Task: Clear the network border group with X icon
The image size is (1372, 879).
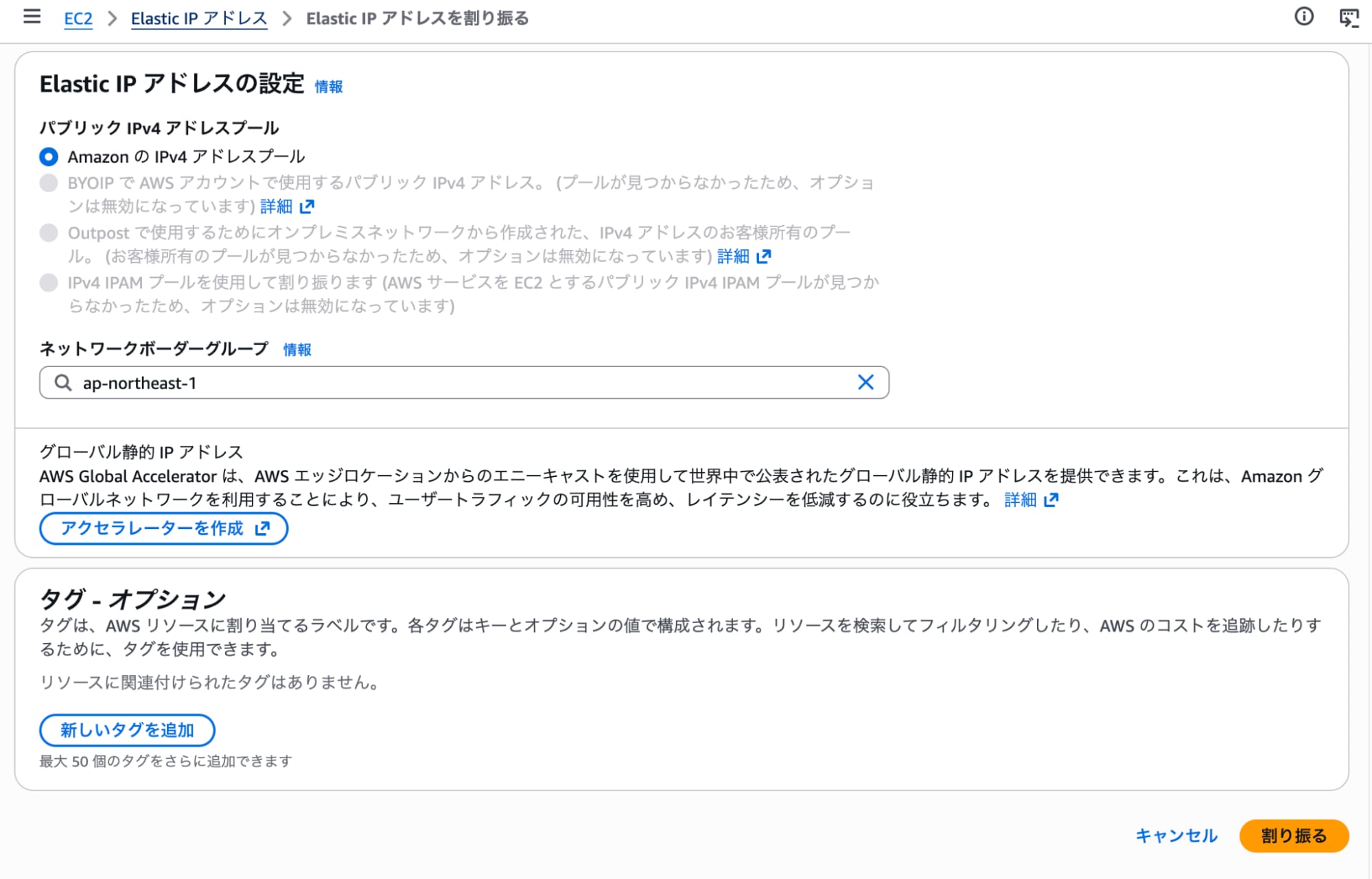Action: 865,382
